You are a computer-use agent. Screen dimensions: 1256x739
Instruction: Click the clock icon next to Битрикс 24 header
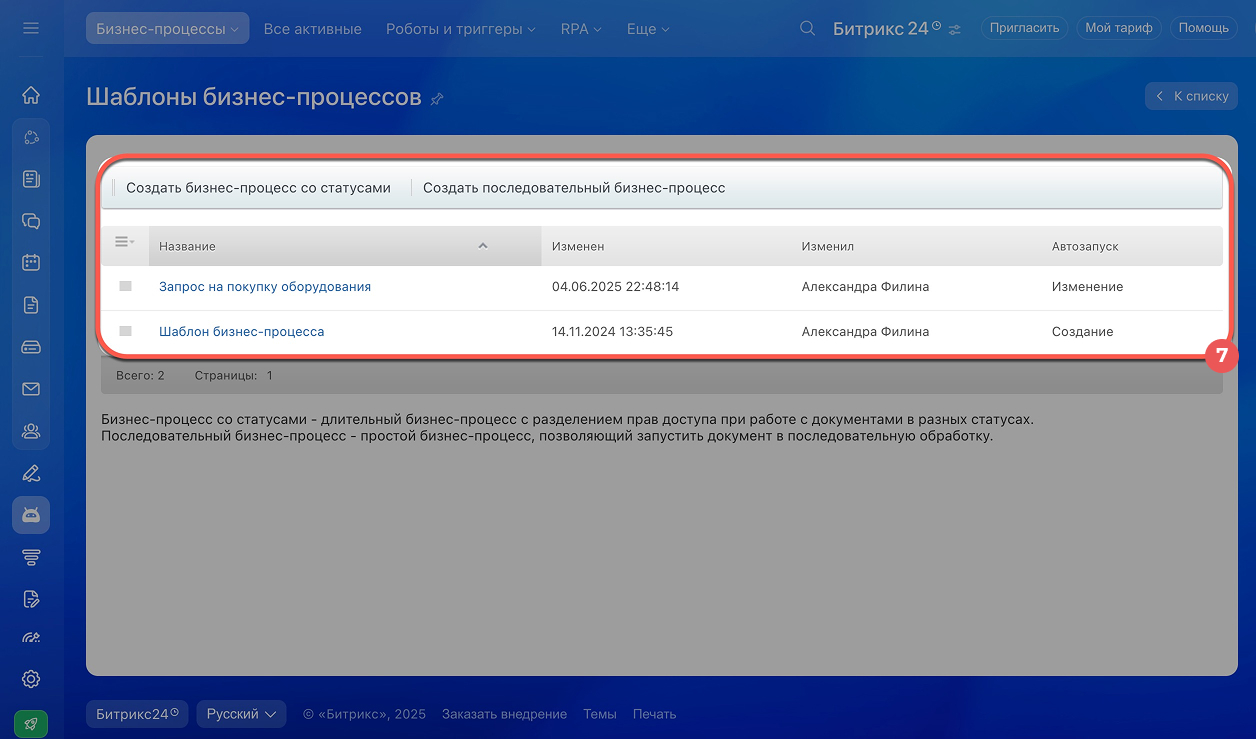(x=937, y=26)
